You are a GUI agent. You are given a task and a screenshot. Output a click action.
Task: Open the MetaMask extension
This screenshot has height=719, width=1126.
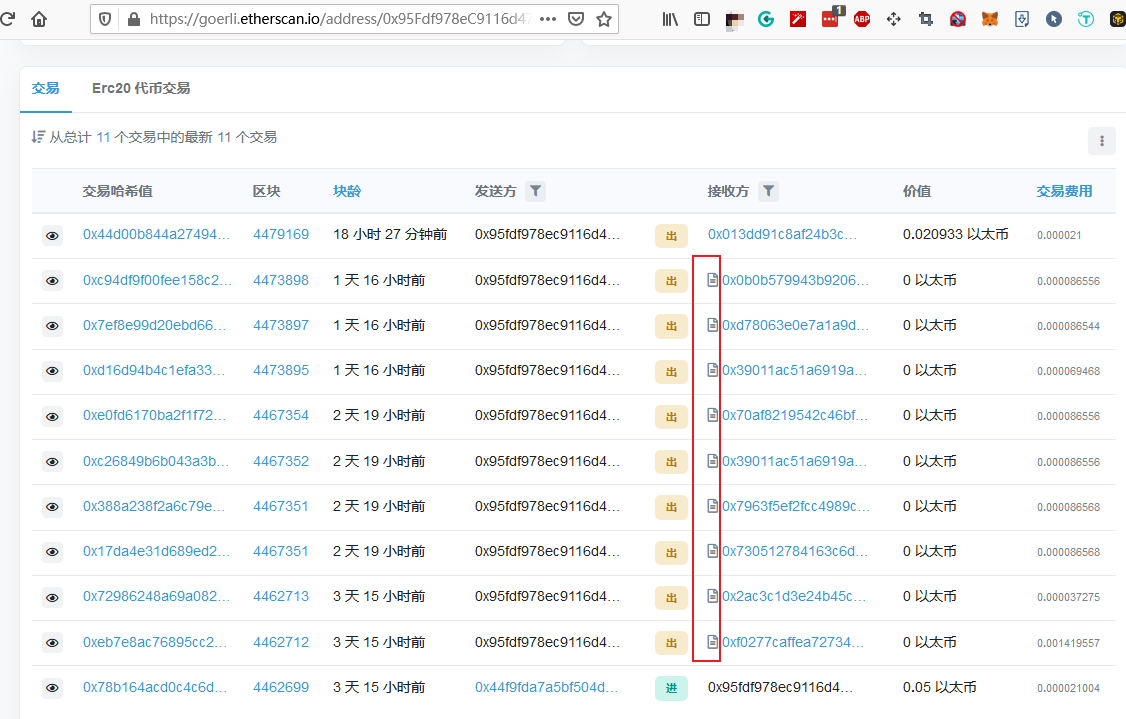tap(990, 18)
